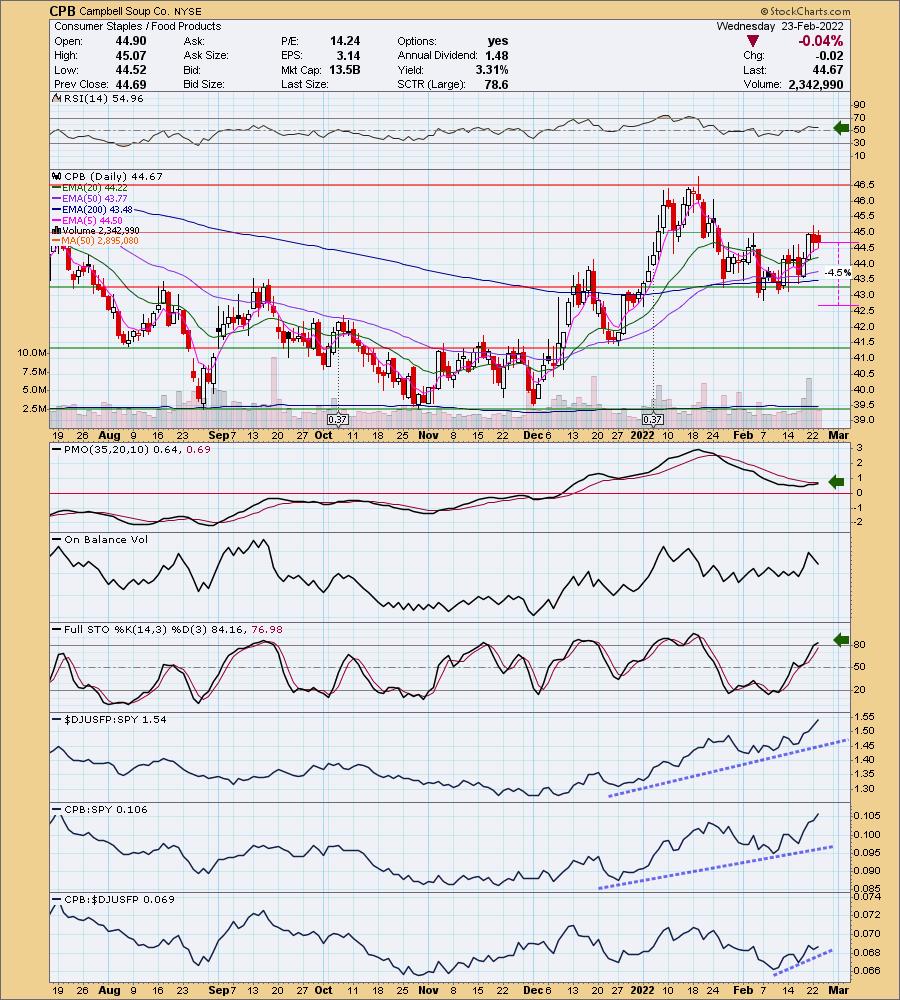
Task: Click the RSI(14) 54.96 panel label
Action: point(103,98)
